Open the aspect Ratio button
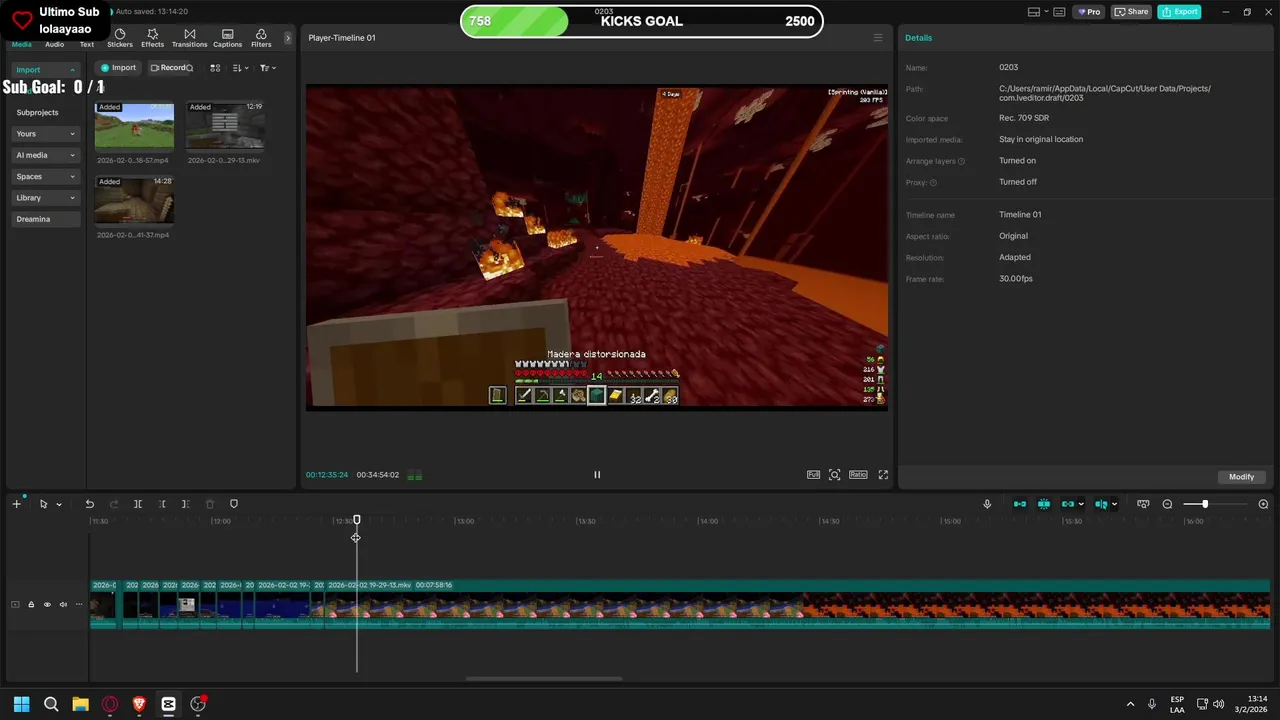This screenshot has height=720, width=1280. tap(858, 475)
